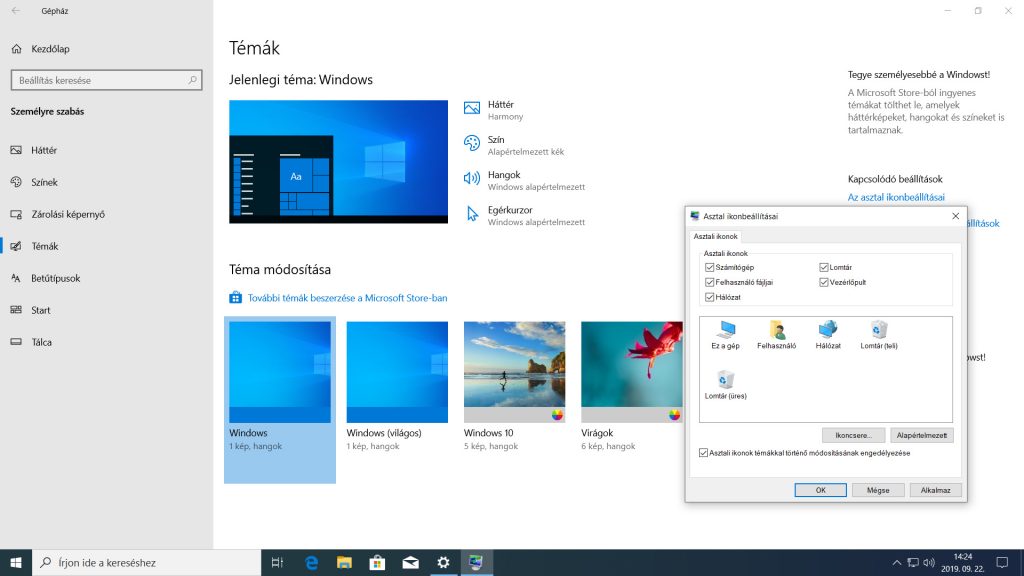The height and width of the screenshot is (576, 1024).
Task: Select the Lomtár (teli) icon
Action: click(x=878, y=335)
